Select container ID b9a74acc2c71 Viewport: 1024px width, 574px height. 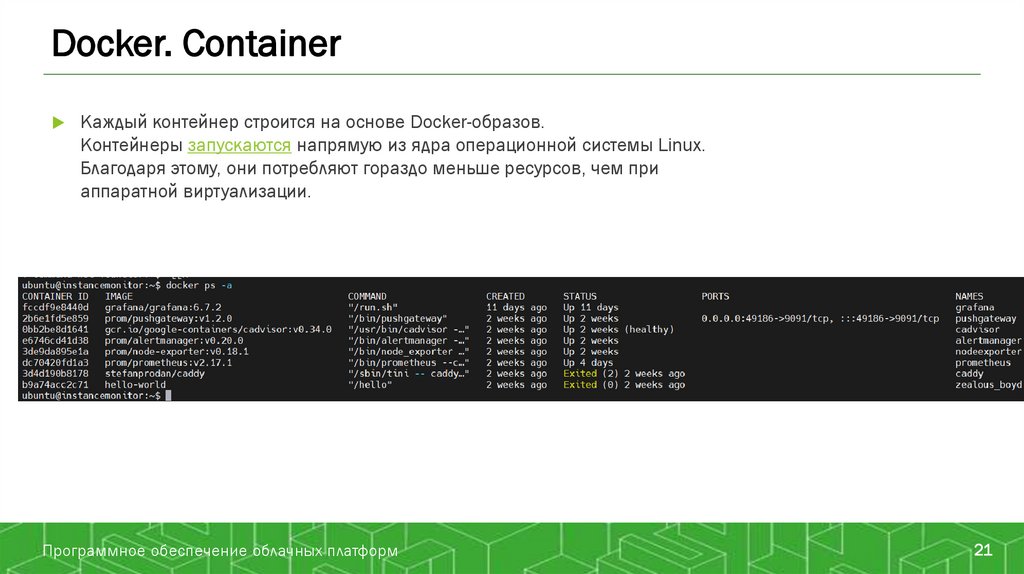pos(55,385)
